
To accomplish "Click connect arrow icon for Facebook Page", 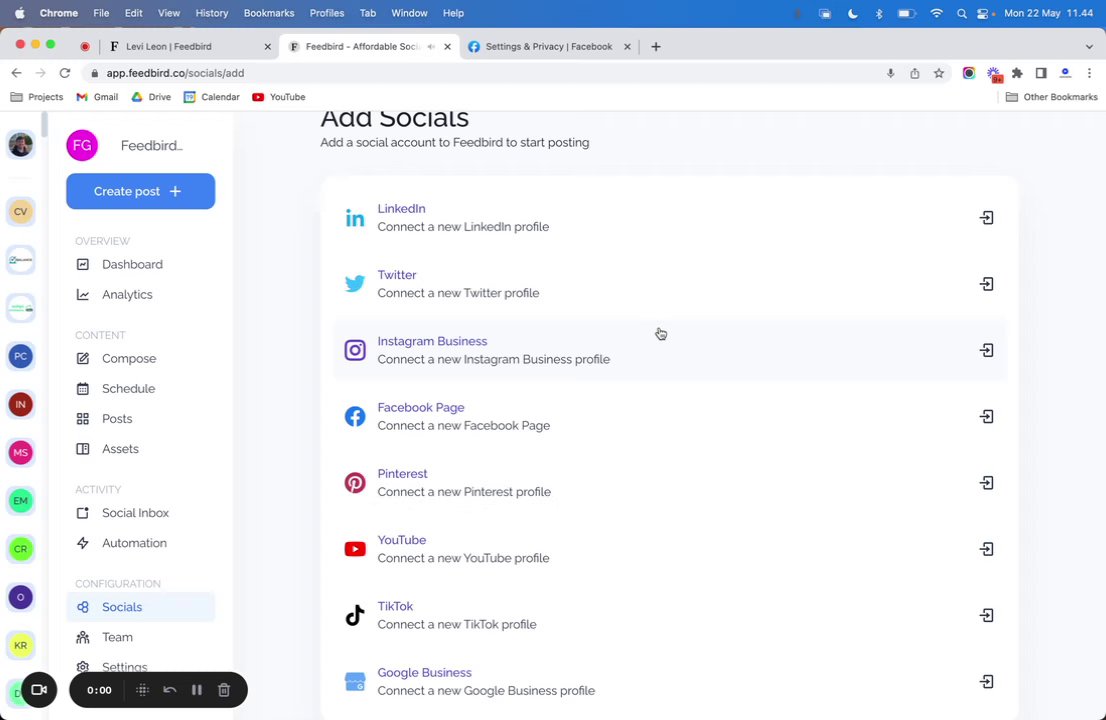I will pos(987,417).
